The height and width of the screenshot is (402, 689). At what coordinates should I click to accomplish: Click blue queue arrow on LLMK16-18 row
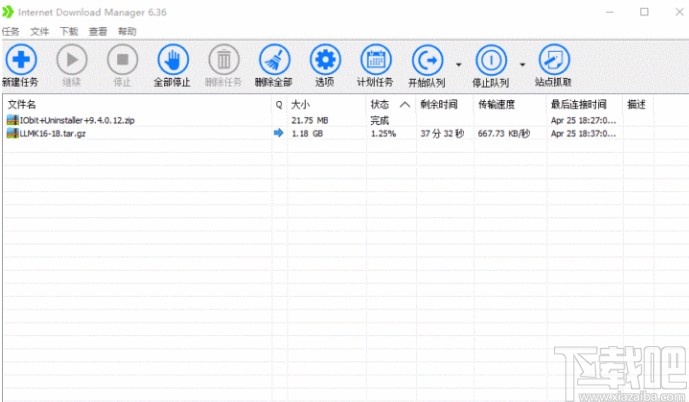279,133
